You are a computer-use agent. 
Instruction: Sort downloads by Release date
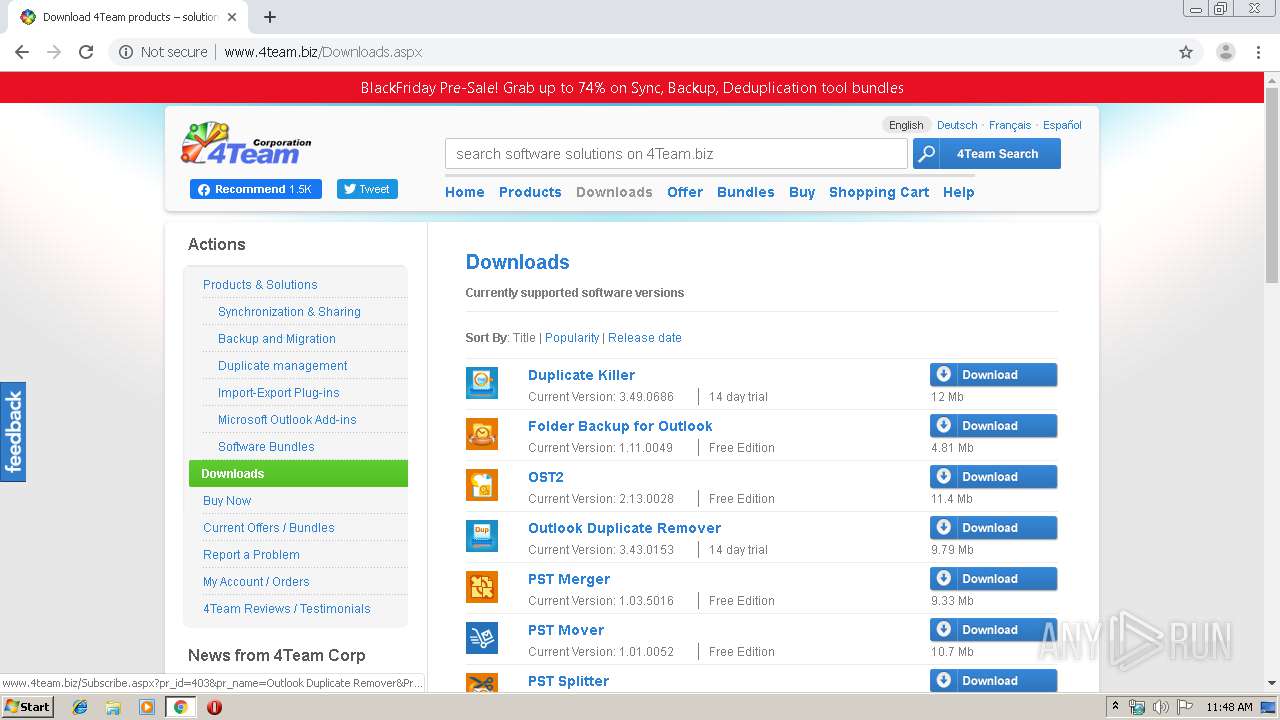tap(645, 338)
